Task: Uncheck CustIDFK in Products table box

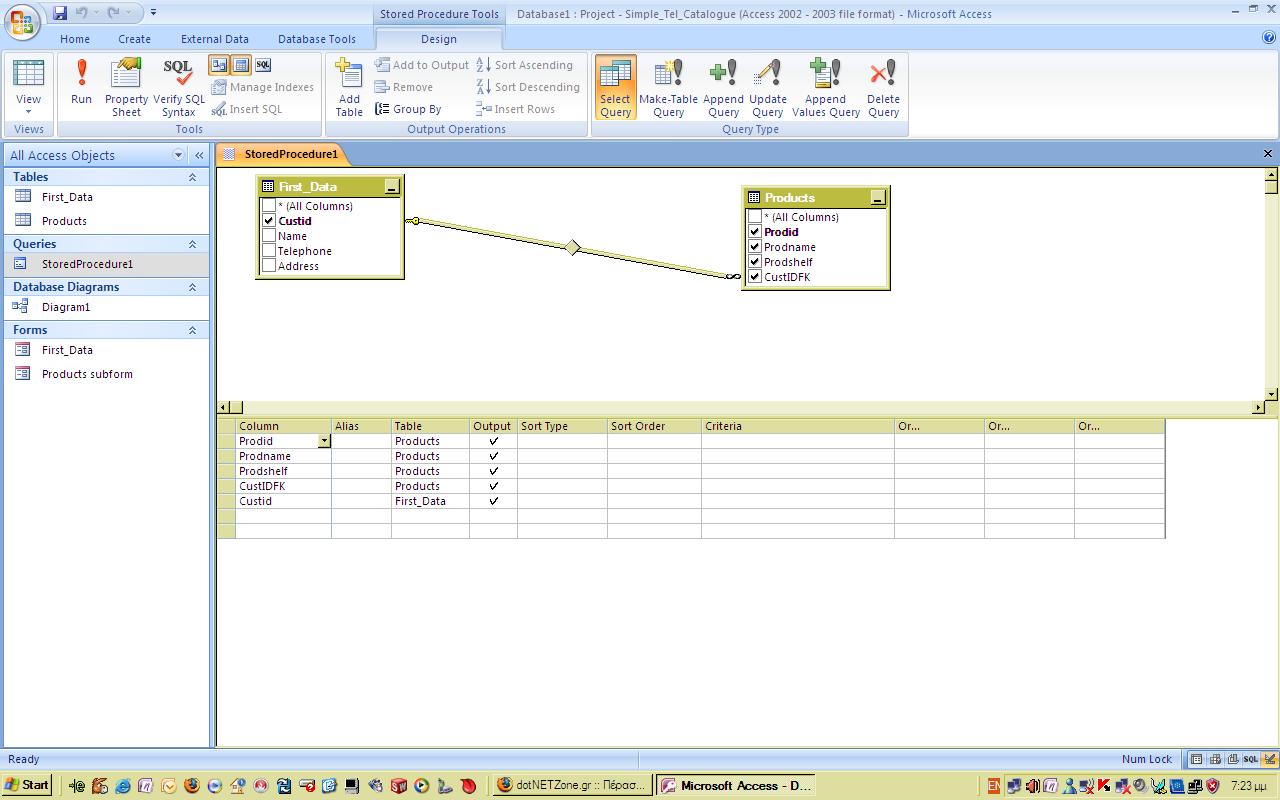Action: coord(755,277)
